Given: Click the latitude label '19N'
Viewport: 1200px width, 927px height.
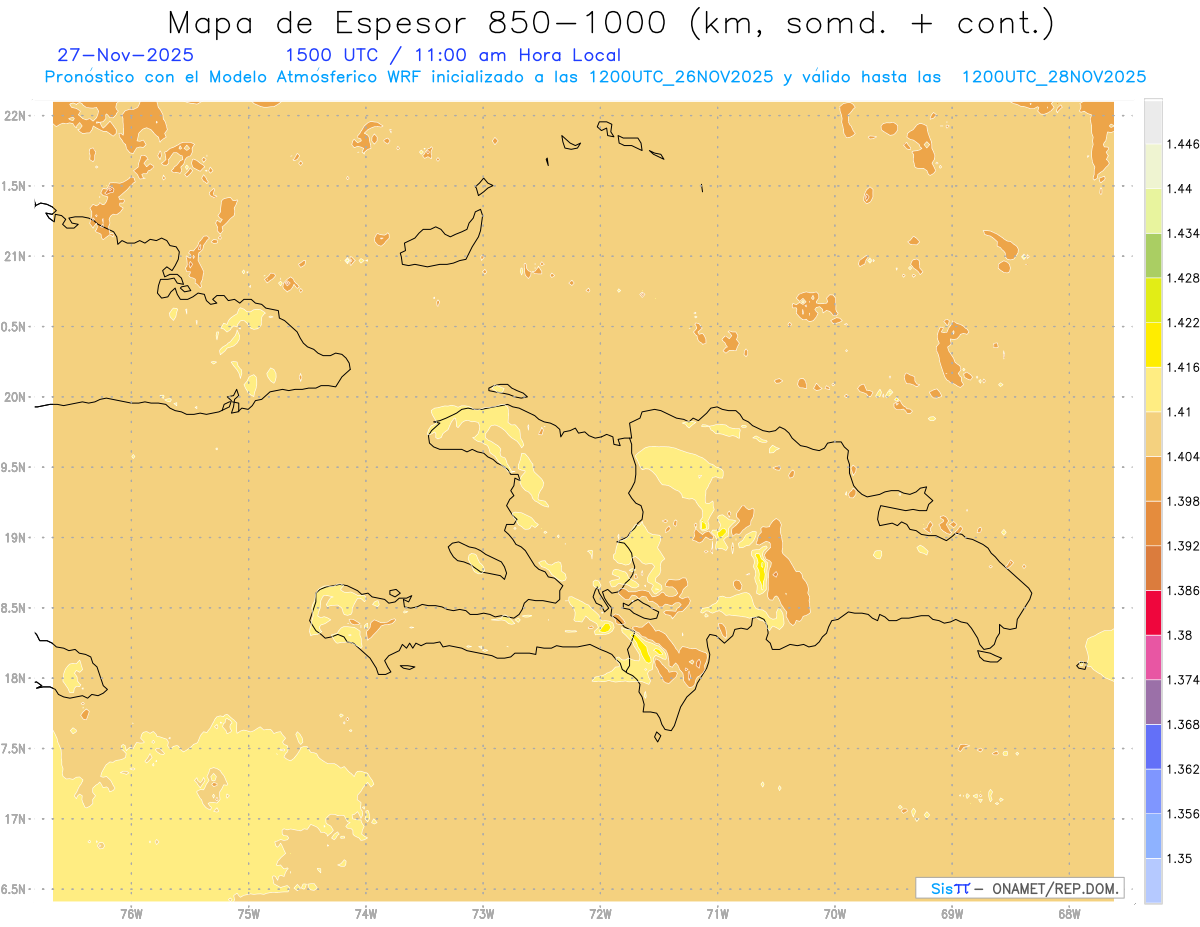Looking at the screenshot, I should (x=14, y=537).
